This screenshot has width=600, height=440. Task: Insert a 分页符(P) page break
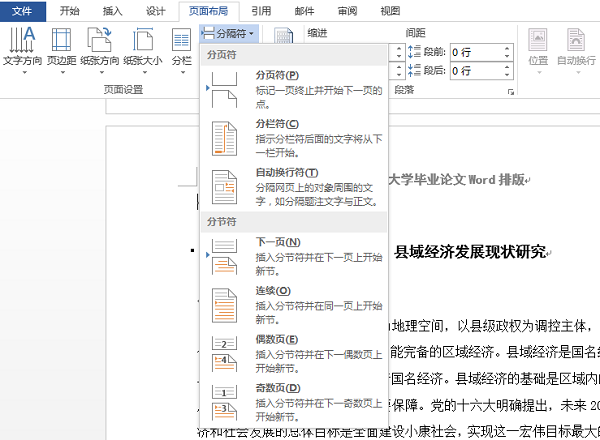[294, 90]
